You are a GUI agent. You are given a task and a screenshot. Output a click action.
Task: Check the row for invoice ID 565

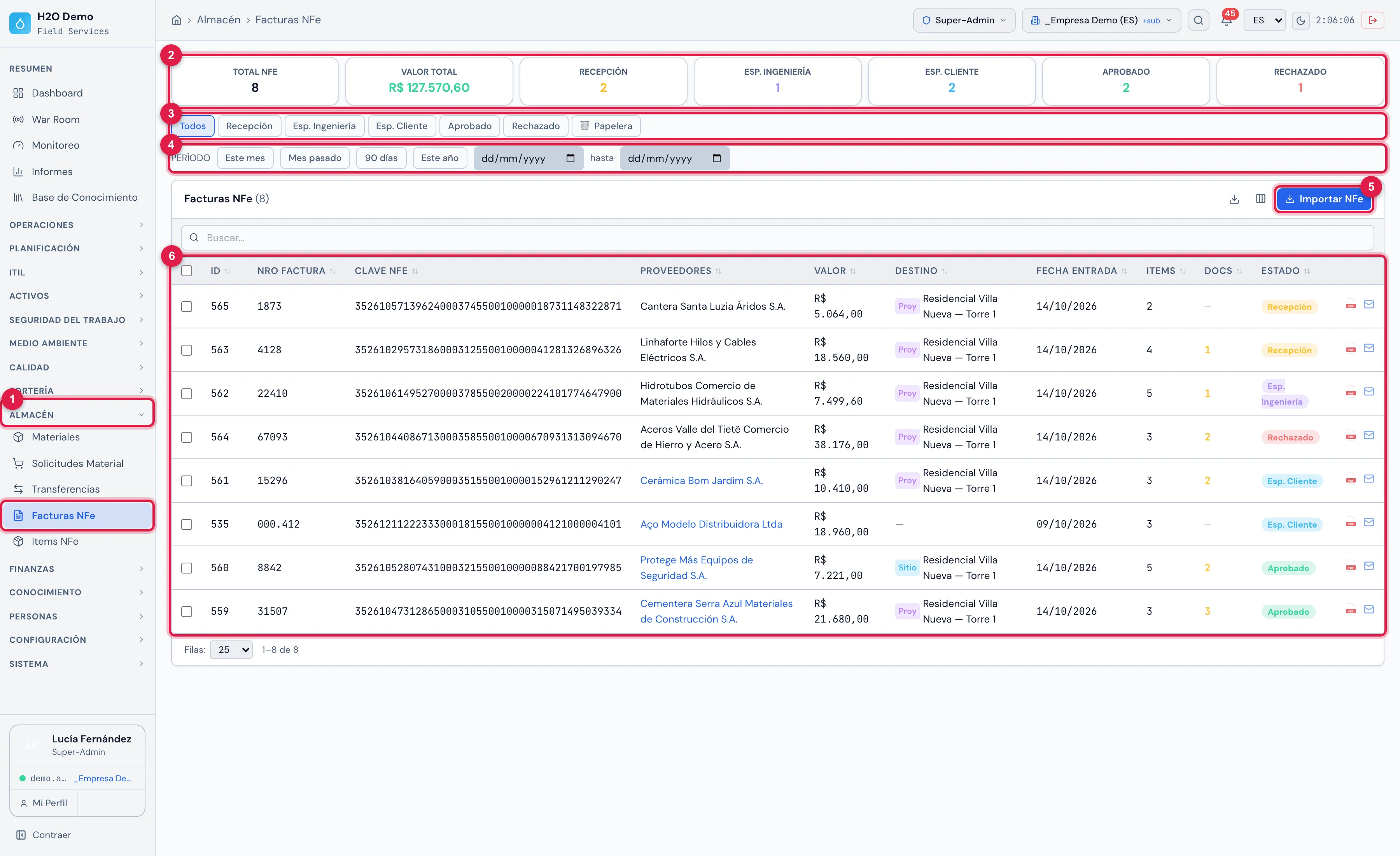(x=186, y=307)
